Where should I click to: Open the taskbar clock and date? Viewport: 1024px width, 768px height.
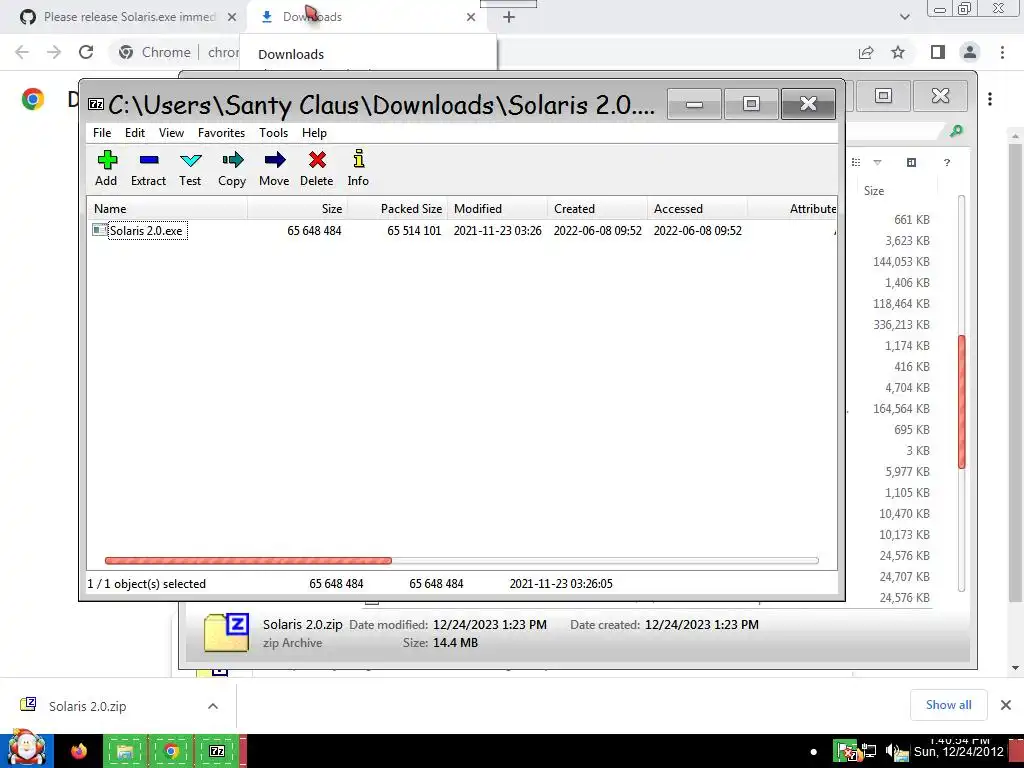point(959,748)
